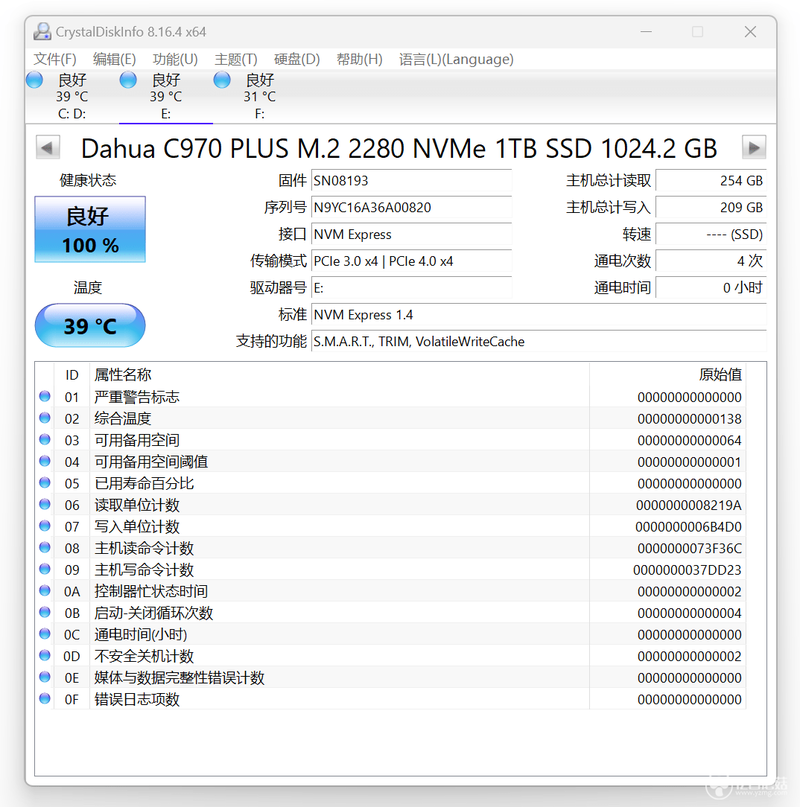The image size is (800, 807).
Task: Select the 05 已用寿命百分比 row
Action: coord(391,483)
